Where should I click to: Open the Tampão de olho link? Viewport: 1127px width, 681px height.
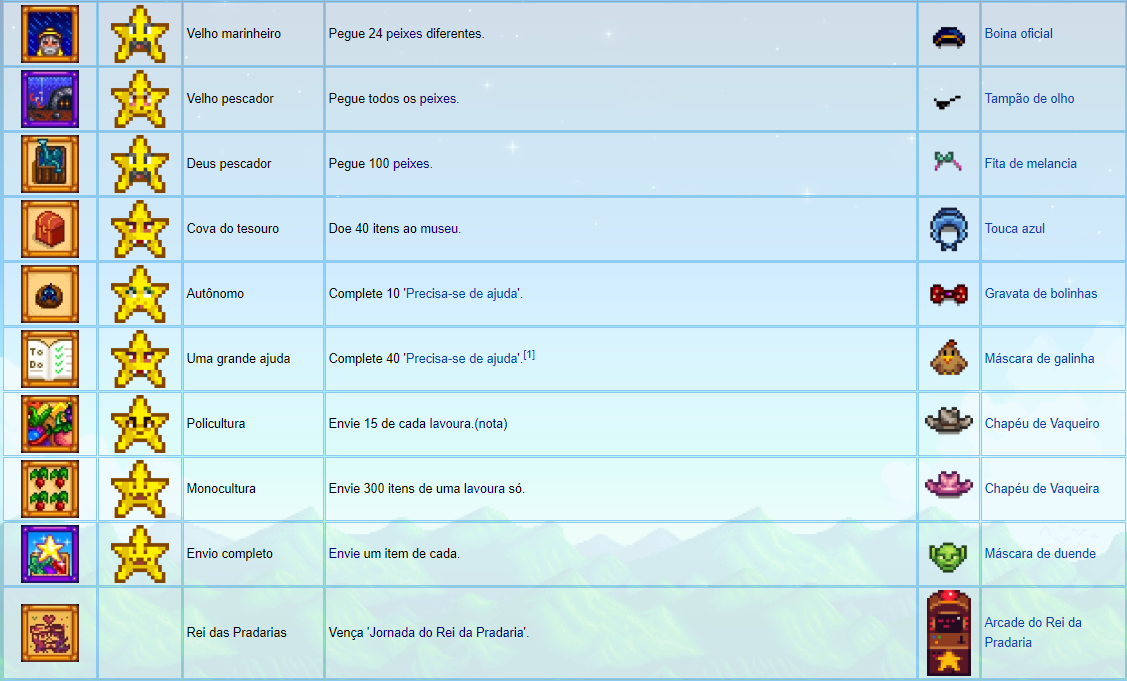[x=1029, y=99]
